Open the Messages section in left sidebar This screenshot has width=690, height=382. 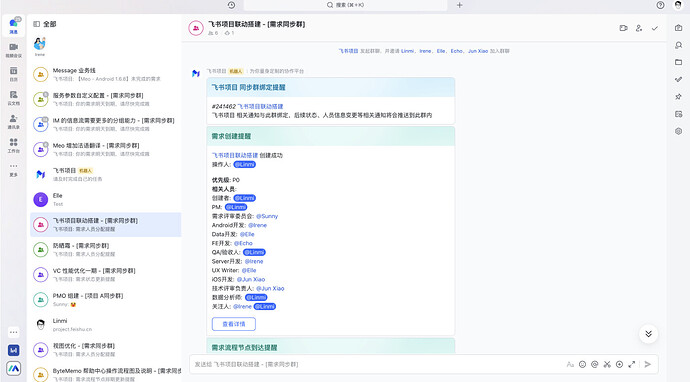(x=14, y=26)
